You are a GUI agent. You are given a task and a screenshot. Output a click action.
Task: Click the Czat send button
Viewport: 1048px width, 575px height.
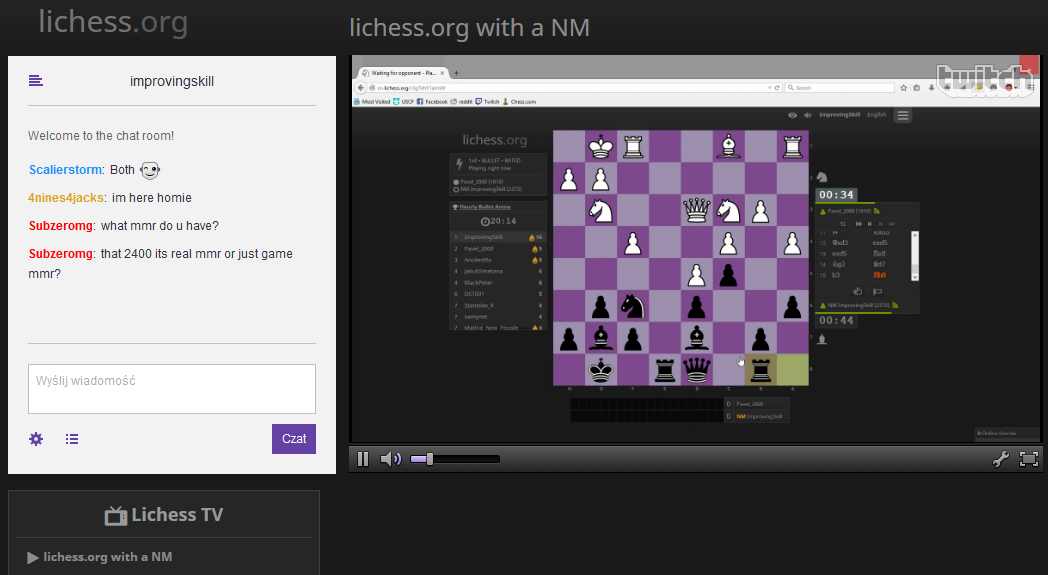tap(294, 439)
